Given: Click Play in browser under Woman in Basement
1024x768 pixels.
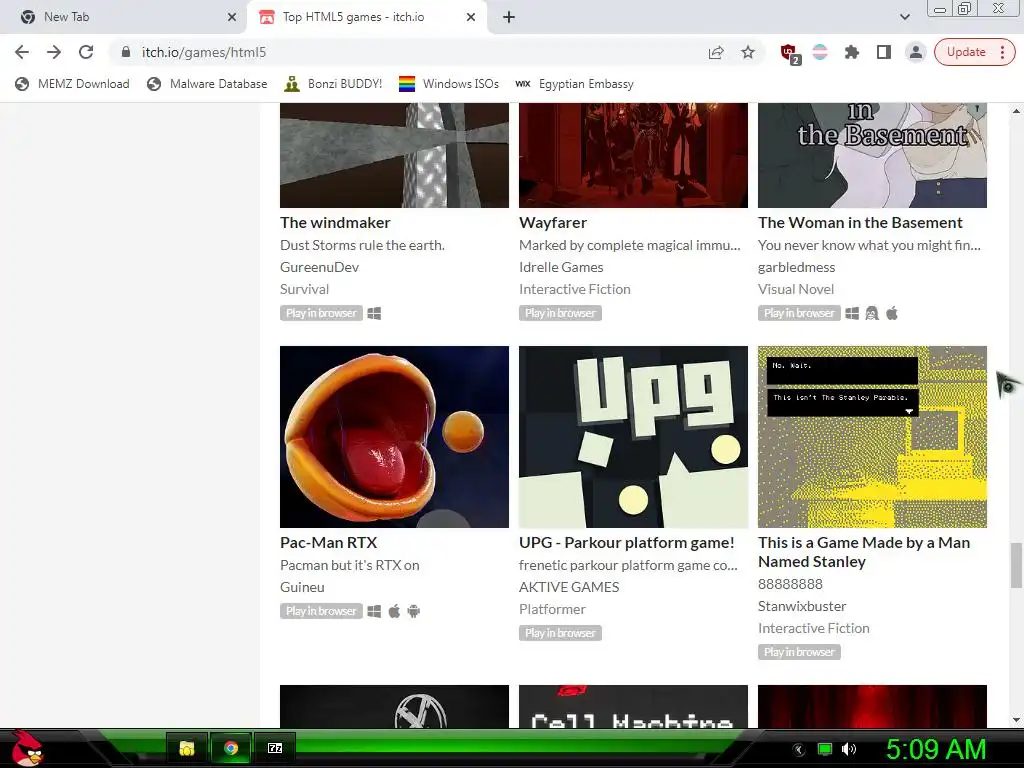Looking at the screenshot, I should 799,313.
